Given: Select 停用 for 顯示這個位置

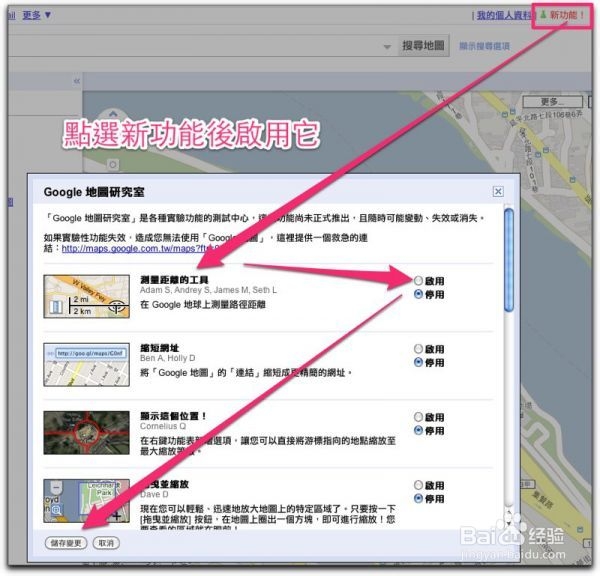Looking at the screenshot, I should pyautogui.click(x=418, y=430).
